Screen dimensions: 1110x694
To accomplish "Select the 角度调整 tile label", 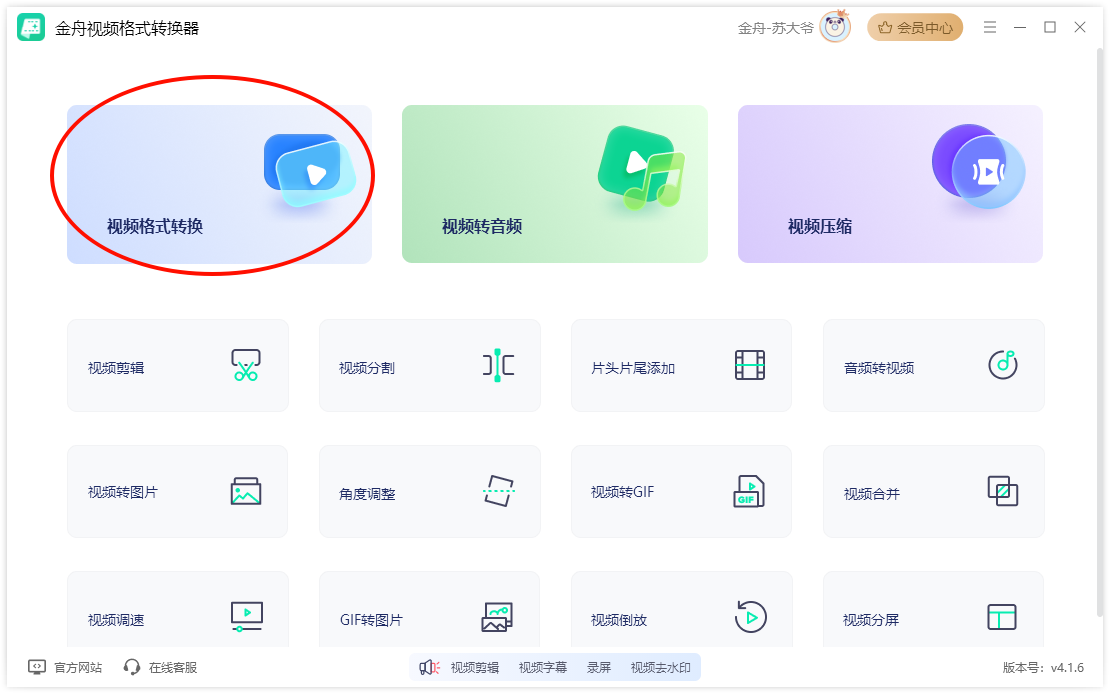I will pyautogui.click(x=367, y=494).
